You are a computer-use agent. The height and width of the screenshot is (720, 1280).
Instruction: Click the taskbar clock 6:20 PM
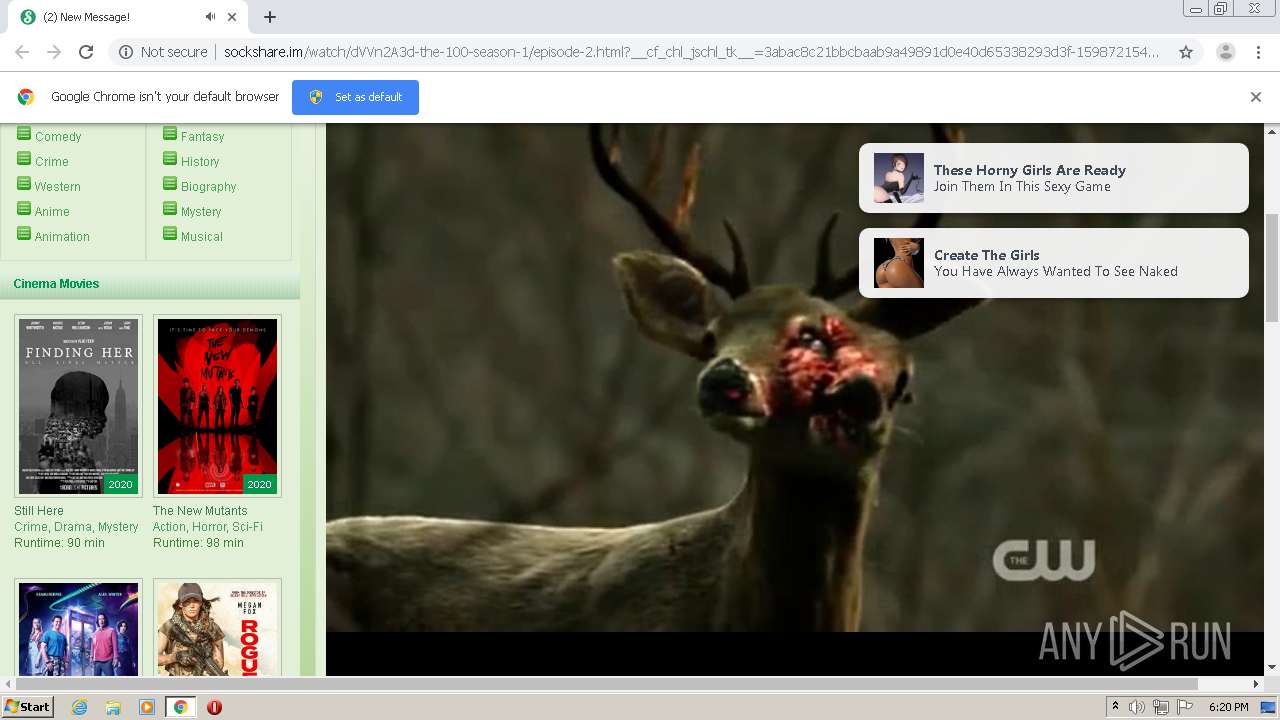[x=1228, y=707]
